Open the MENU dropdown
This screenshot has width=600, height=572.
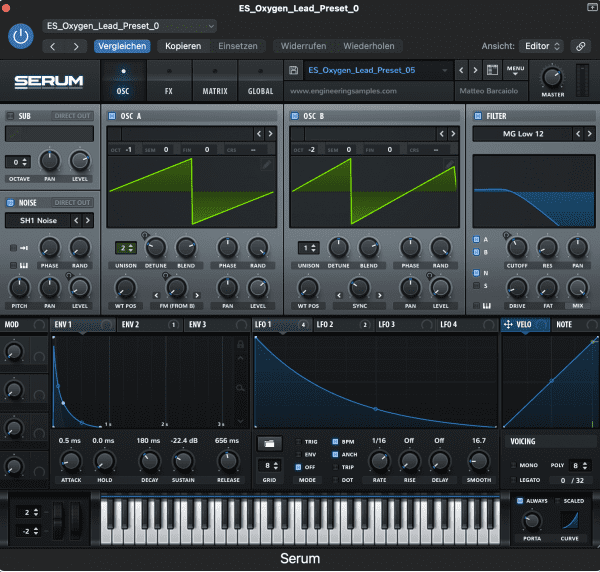[515, 70]
